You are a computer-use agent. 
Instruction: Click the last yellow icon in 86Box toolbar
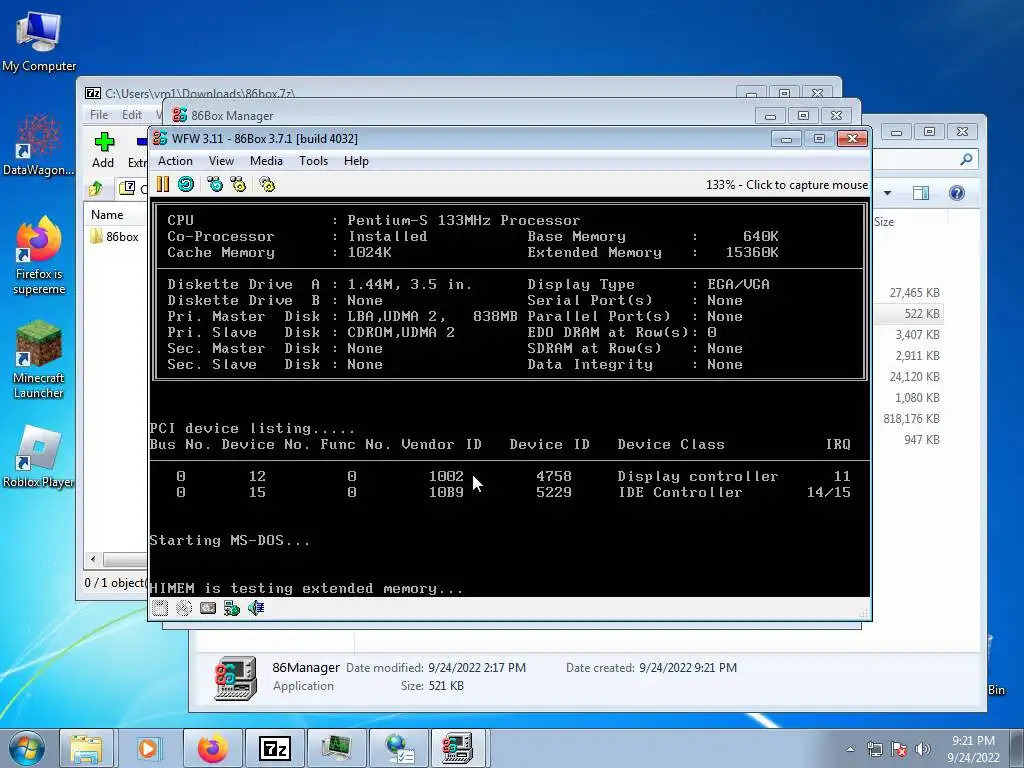267,185
